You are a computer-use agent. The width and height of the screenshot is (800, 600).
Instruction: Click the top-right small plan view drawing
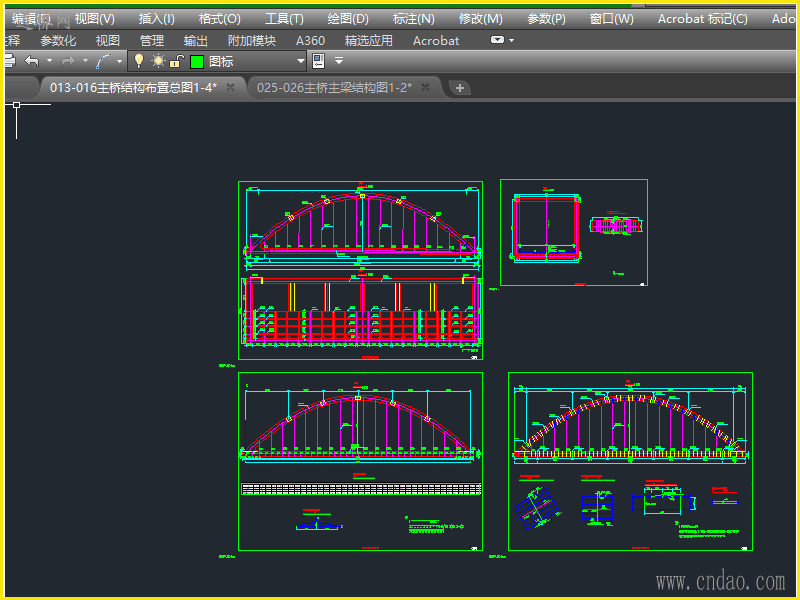tap(574, 232)
